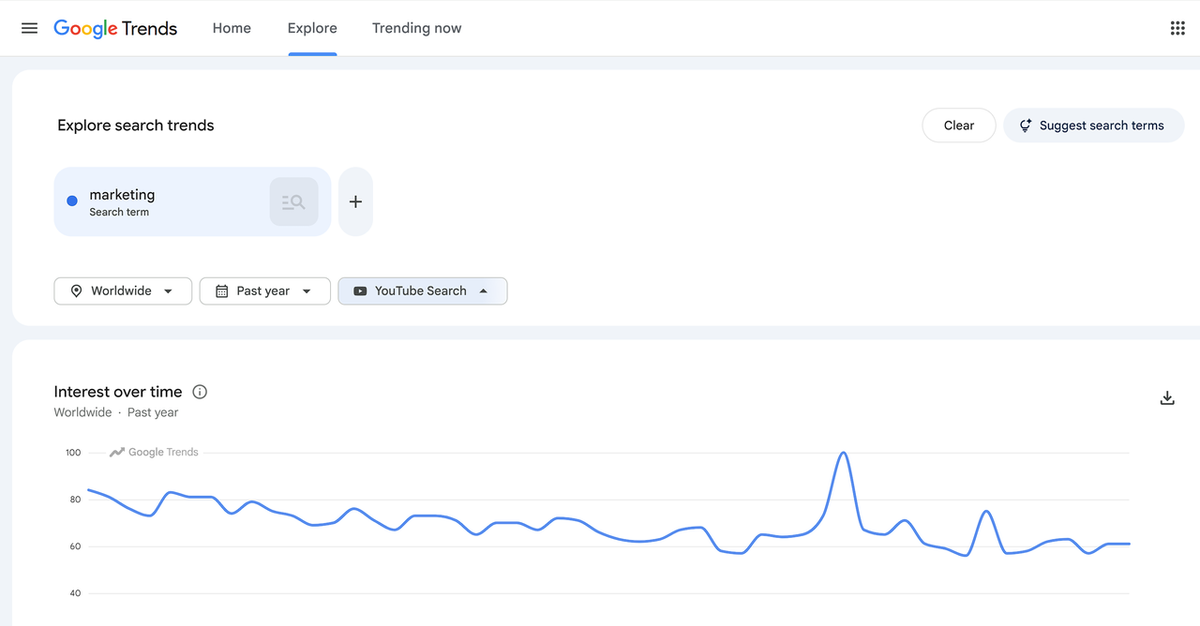Screen dimensions: 1200x626
Task: Switch to Trending now tab
Action: click(417, 28)
